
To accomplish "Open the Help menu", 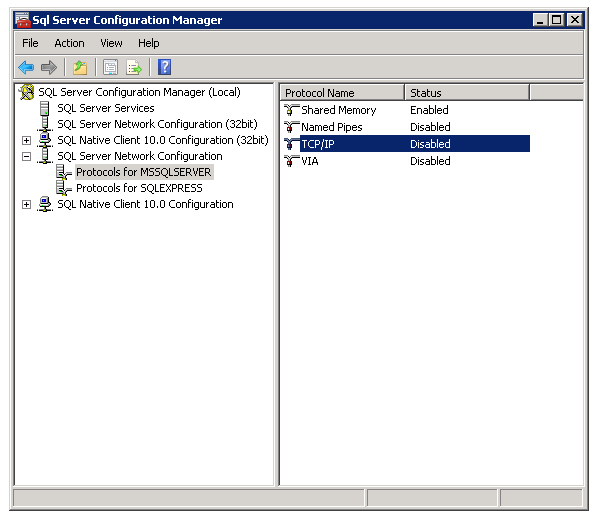I will tap(148, 43).
